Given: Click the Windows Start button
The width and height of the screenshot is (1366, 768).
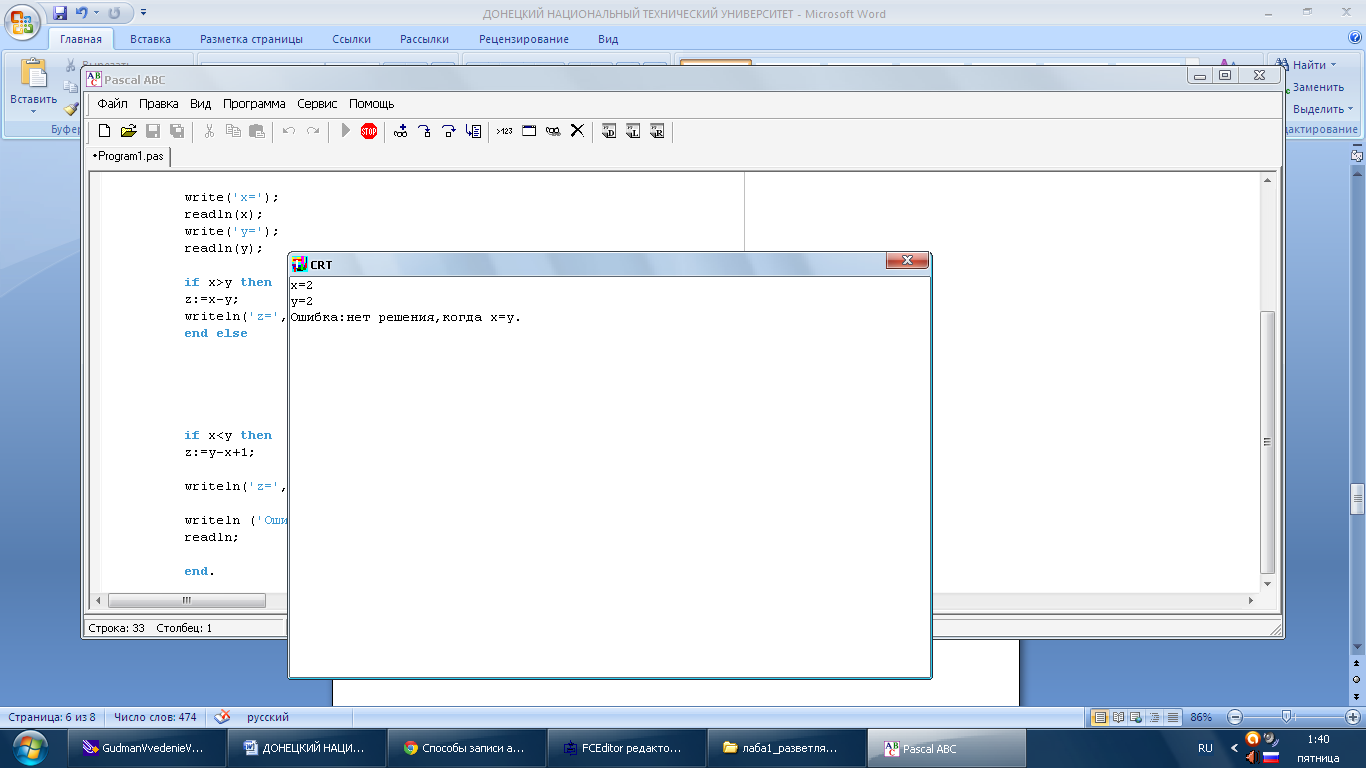Looking at the screenshot, I should (x=28, y=747).
